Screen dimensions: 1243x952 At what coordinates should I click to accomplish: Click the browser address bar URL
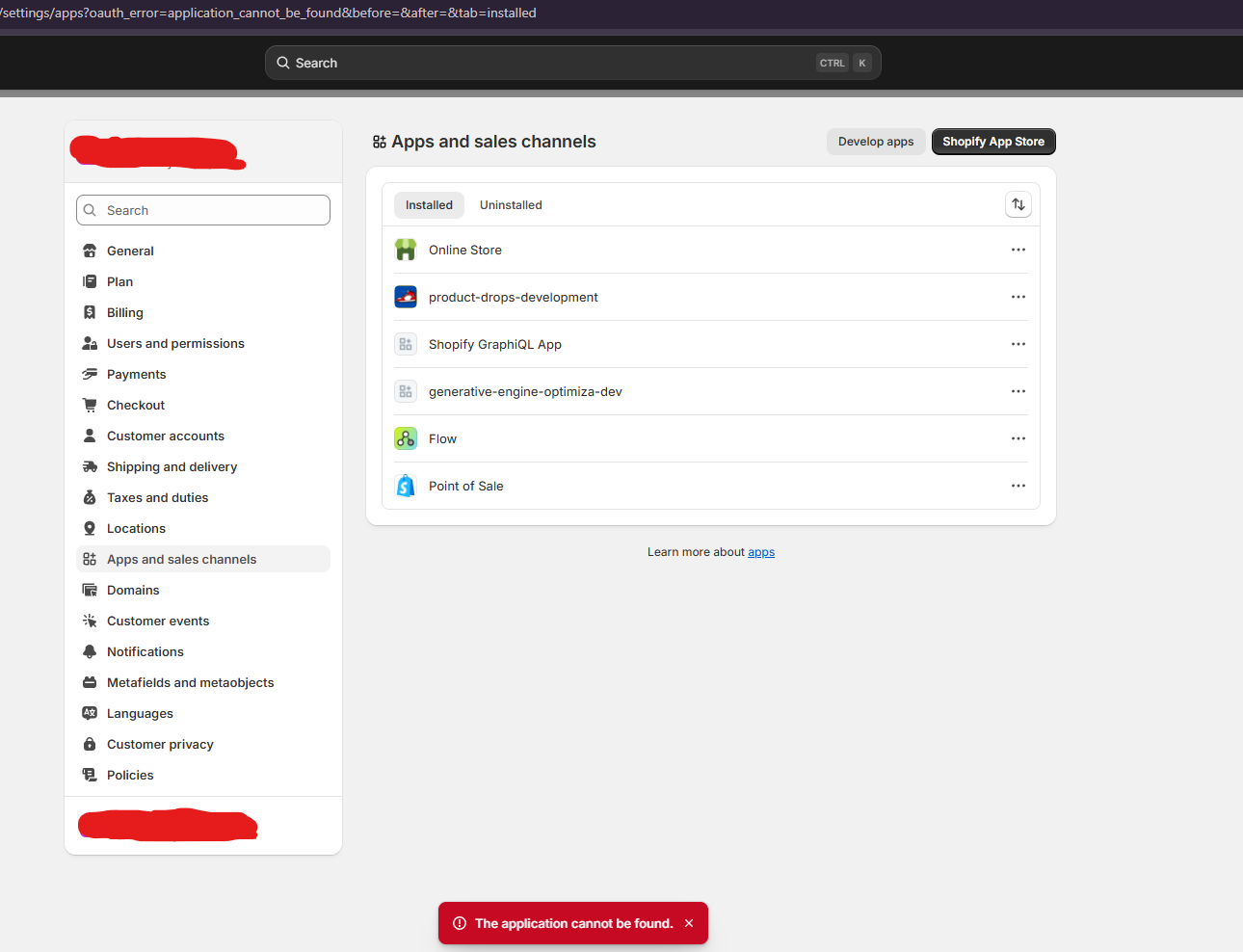[269, 13]
